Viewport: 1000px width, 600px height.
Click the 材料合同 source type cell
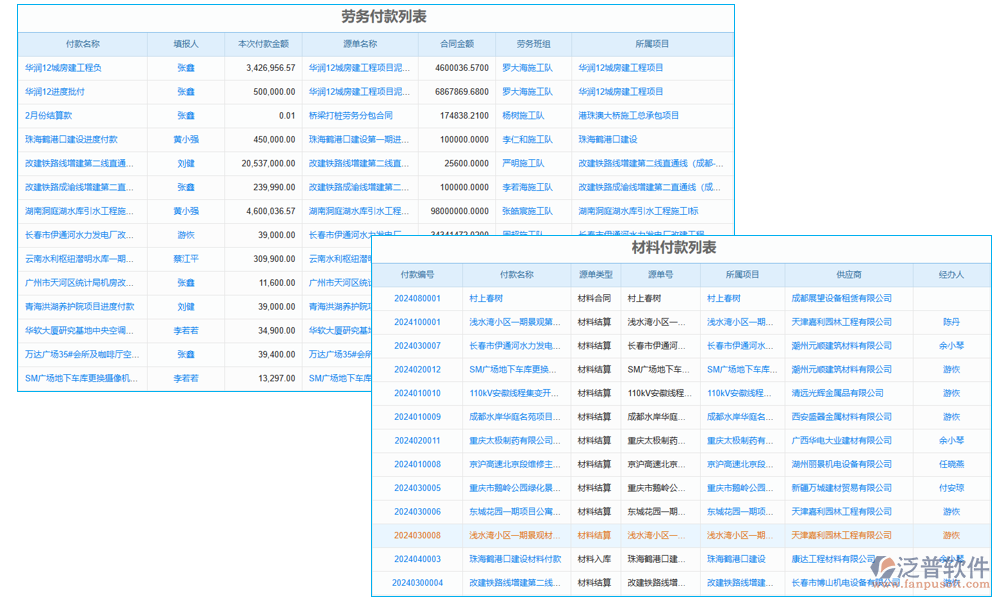tap(594, 297)
